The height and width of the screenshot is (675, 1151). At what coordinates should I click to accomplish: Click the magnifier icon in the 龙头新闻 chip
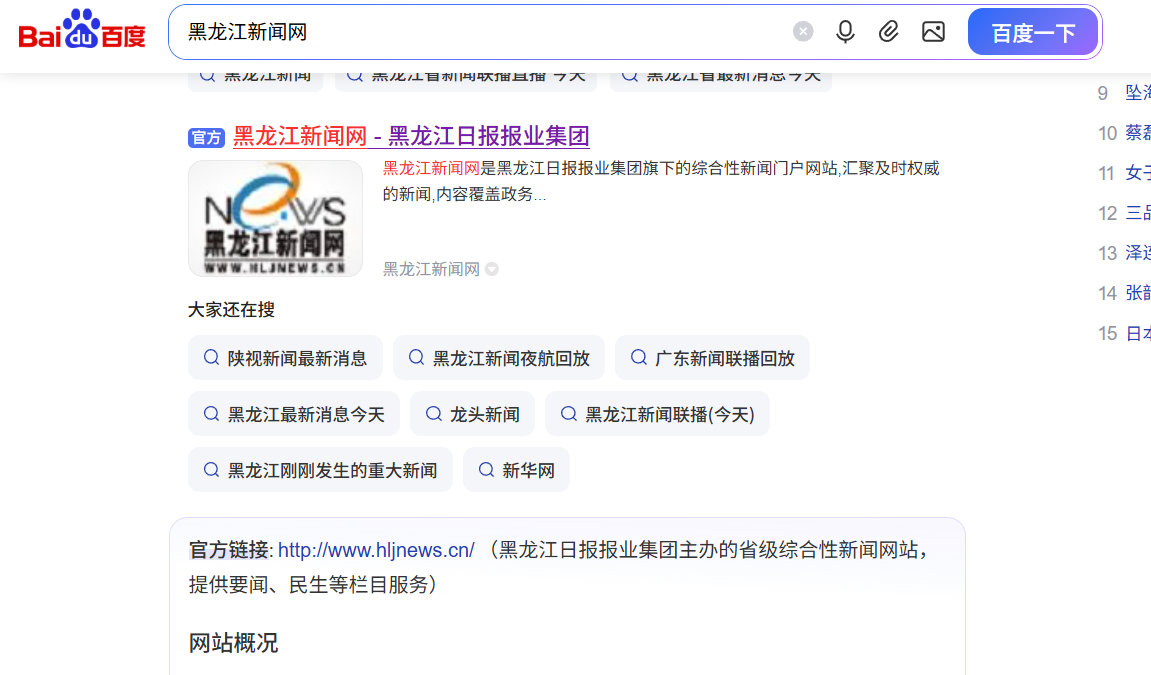pos(434,414)
